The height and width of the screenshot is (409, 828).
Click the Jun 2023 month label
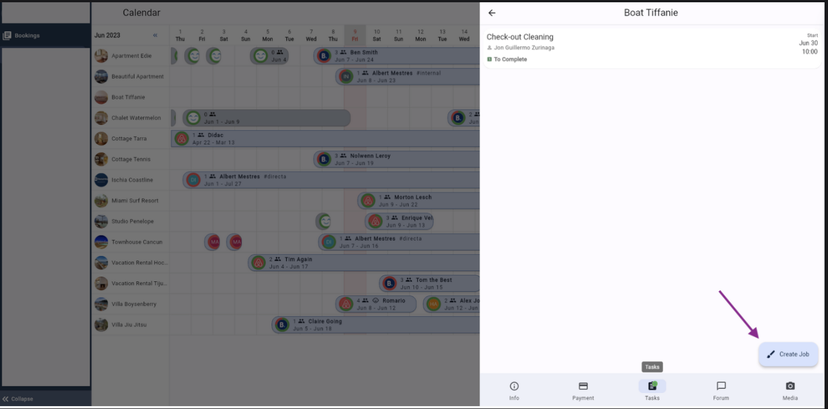click(107, 35)
